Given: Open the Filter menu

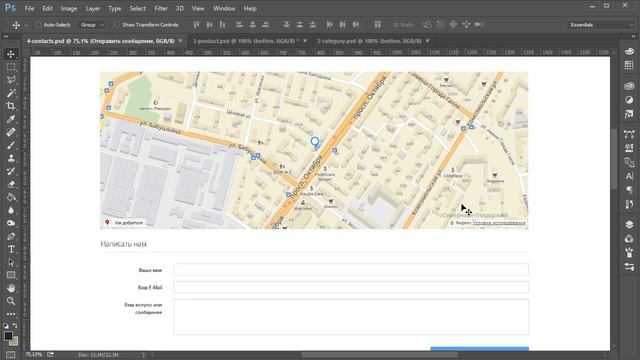Looking at the screenshot, I should coord(161,8).
